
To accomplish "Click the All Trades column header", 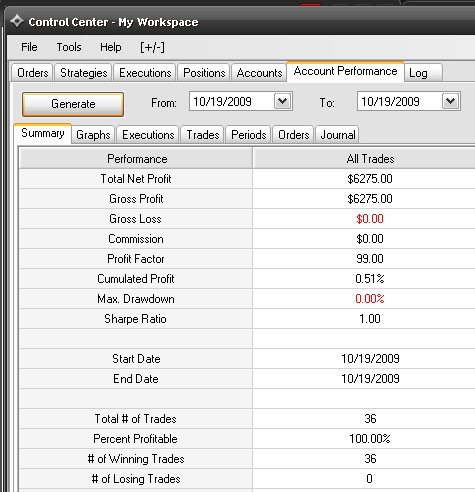I will tap(370, 159).
